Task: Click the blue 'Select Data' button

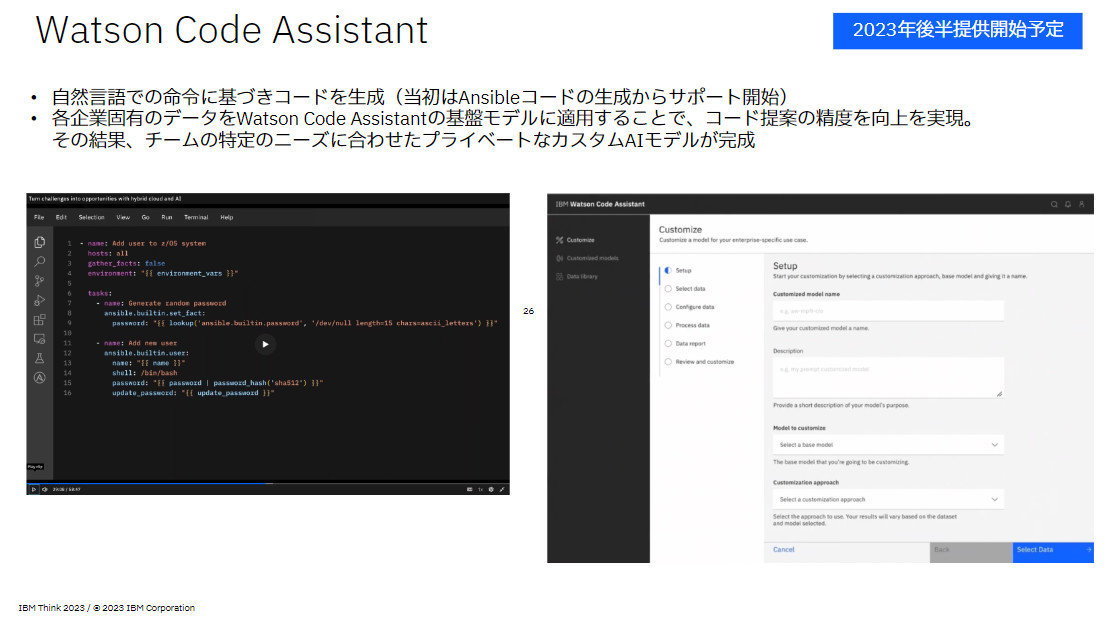Action: coord(1052,550)
